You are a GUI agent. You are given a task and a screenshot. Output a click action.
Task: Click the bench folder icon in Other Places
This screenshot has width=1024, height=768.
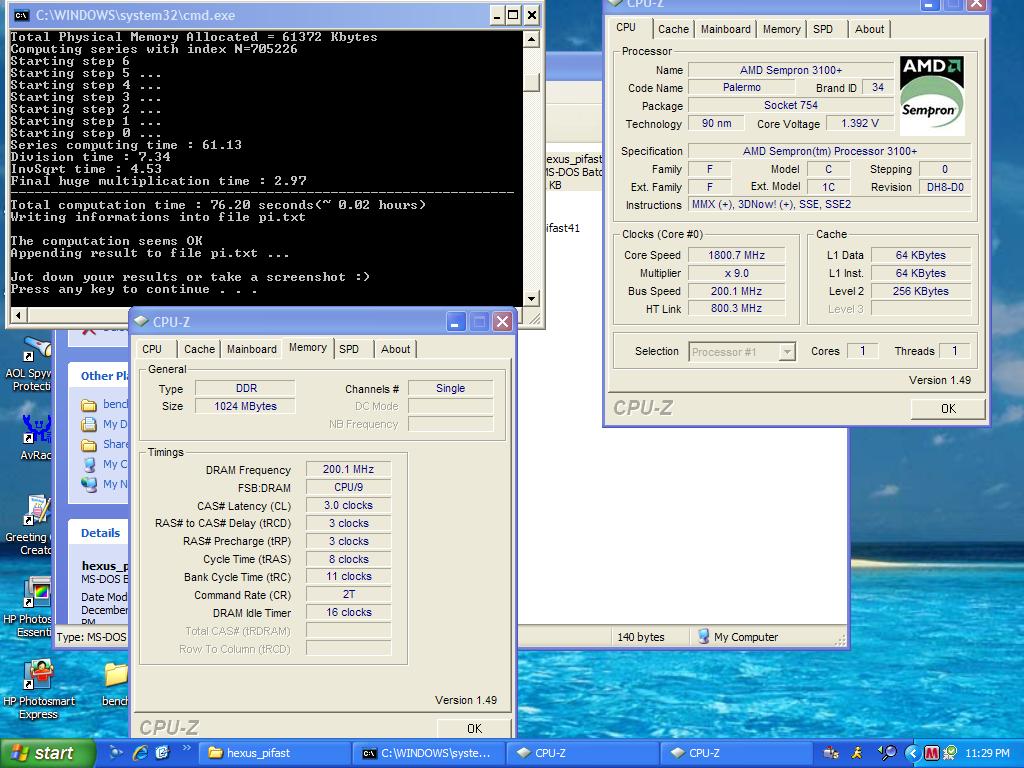pyautogui.click(x=89, y=405)
